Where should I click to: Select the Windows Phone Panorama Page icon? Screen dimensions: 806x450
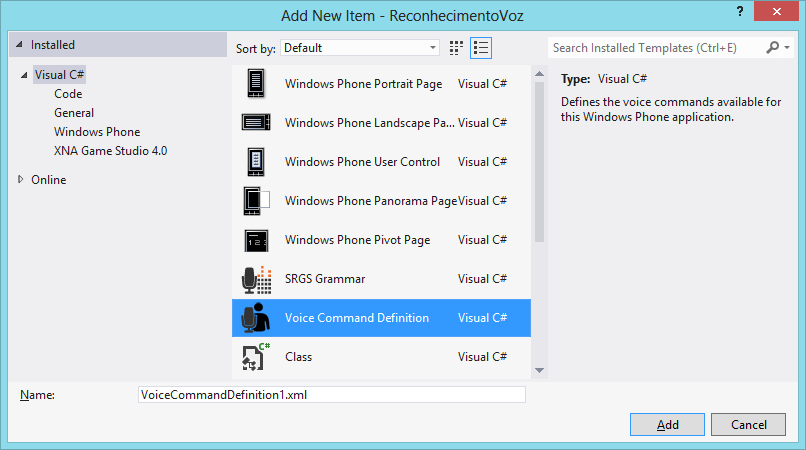256,201
